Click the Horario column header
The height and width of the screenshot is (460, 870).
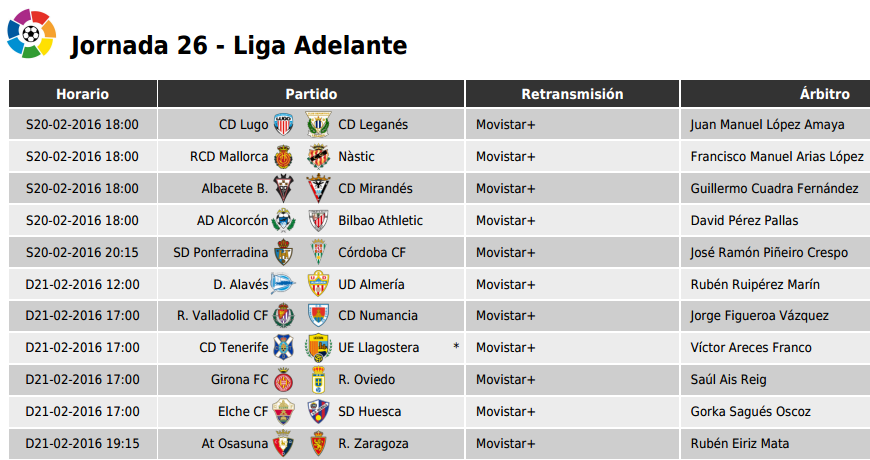click(83, 94)
